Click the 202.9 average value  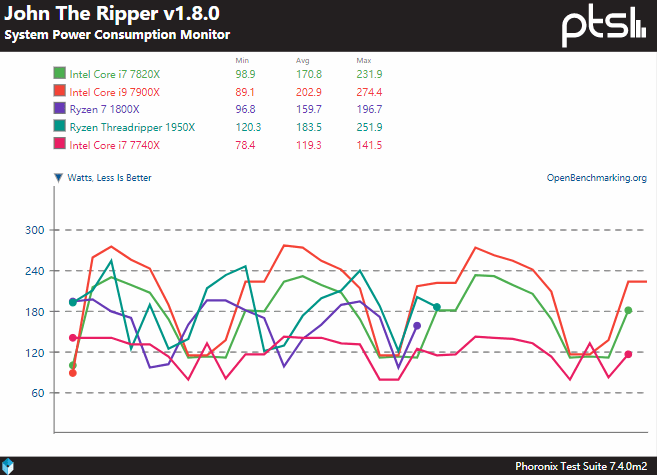coord(309,92)
